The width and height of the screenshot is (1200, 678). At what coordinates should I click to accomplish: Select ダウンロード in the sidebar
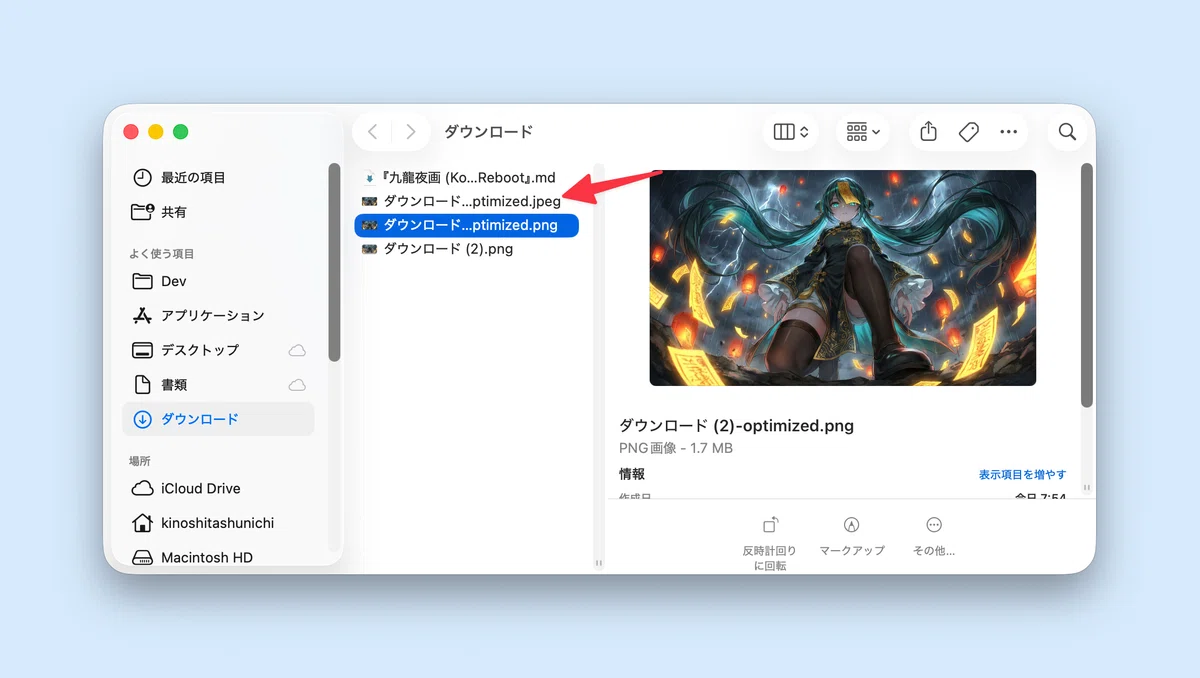click(x=218, y=419)
